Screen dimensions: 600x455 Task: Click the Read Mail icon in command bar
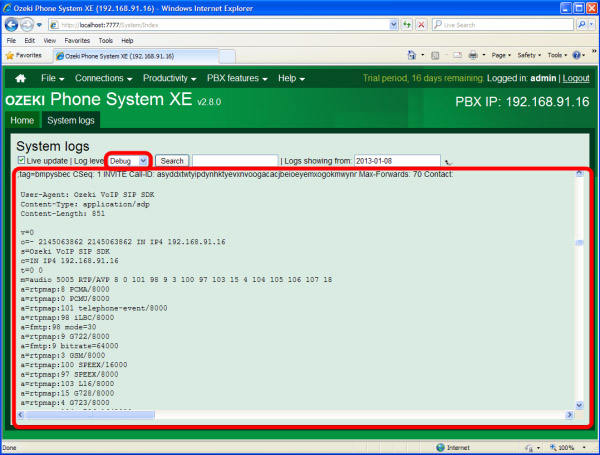pyautogui.click(x=457, y=55)
